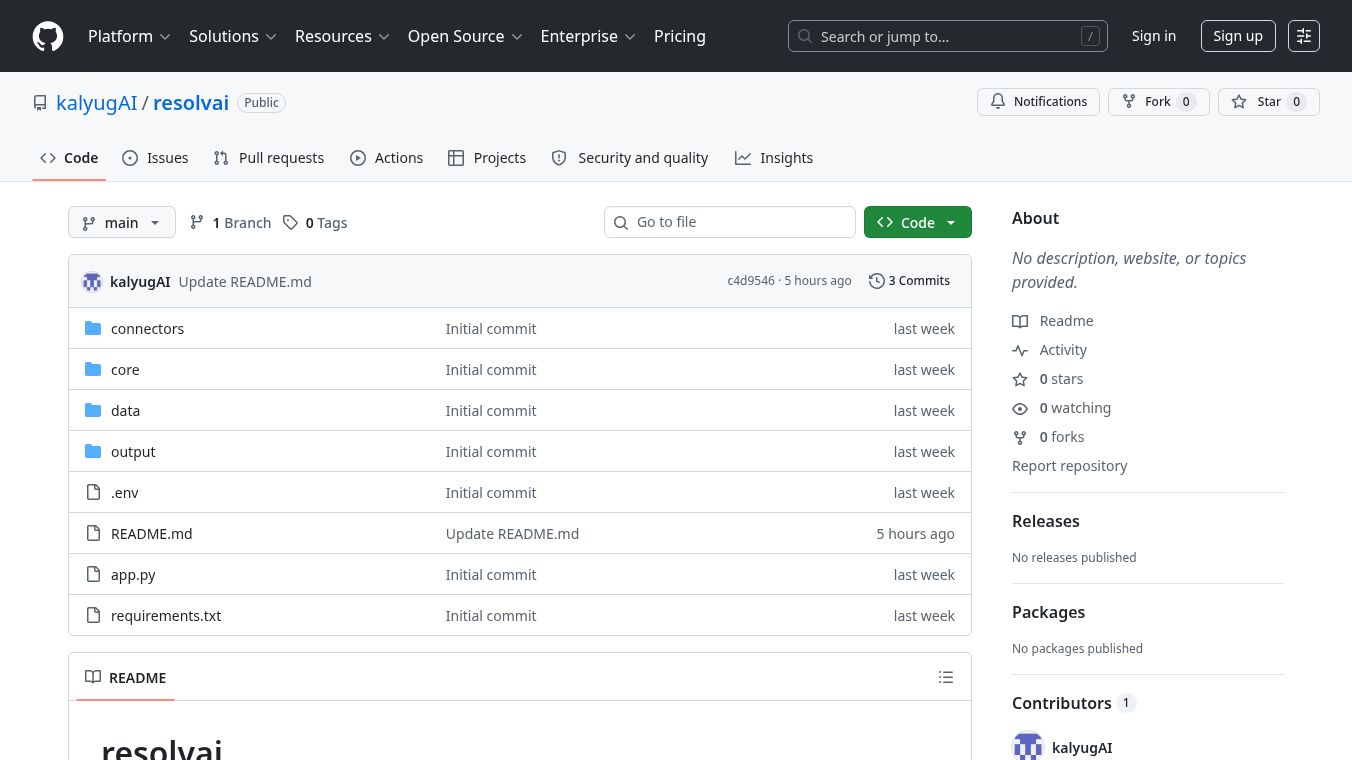
Task: Click the GitHub logo icon
Action: click(x=48, y=36)
